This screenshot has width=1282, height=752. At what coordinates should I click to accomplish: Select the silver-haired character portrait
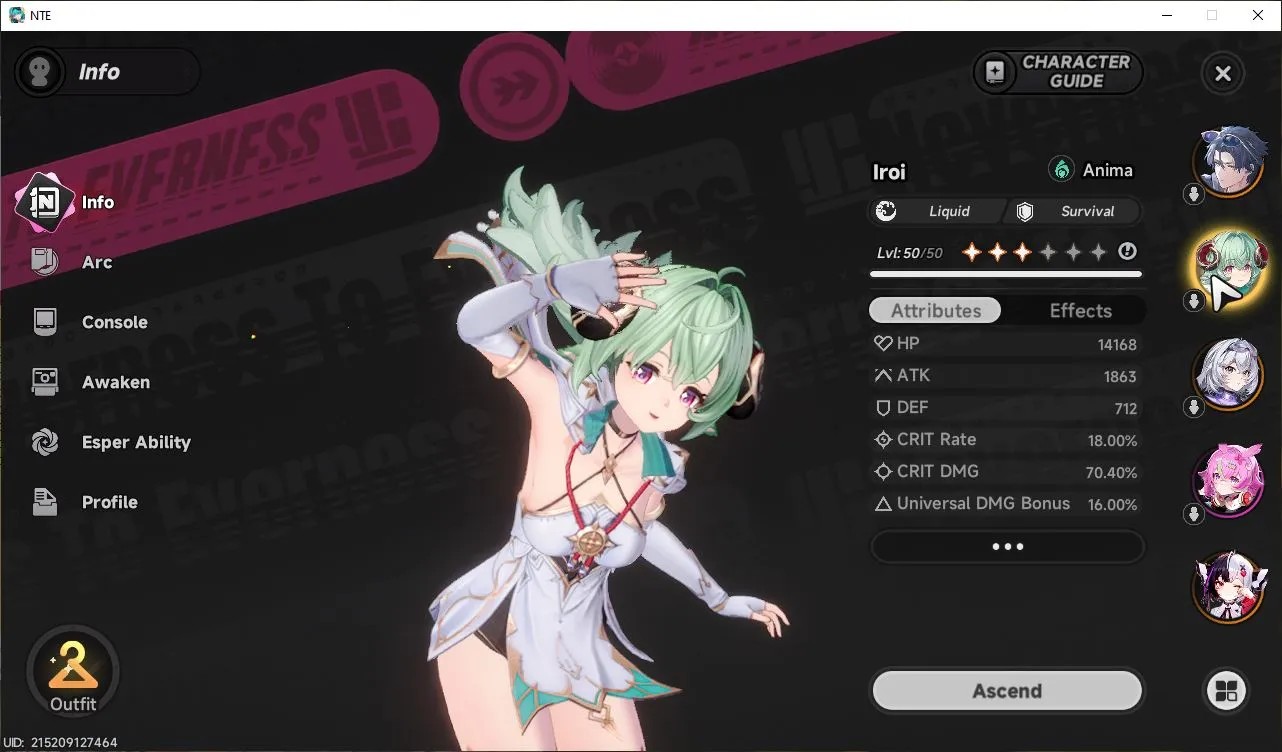coord(1229,373)
